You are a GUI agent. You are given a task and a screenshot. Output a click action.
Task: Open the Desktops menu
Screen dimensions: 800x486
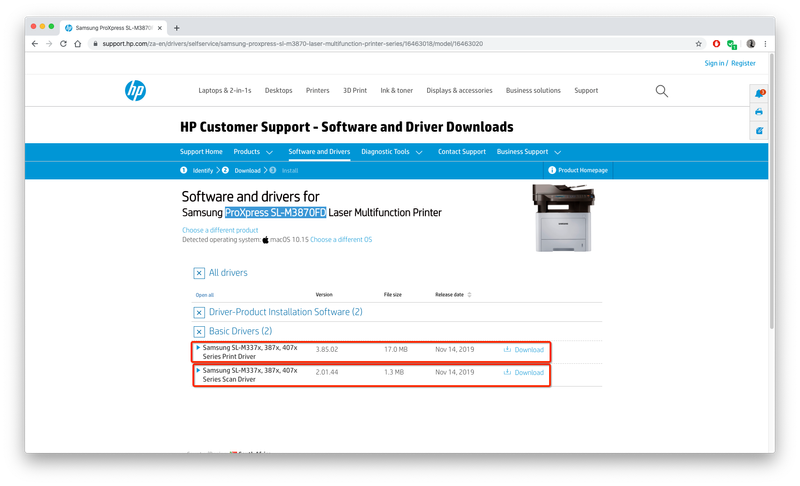(x=279, y=90)
